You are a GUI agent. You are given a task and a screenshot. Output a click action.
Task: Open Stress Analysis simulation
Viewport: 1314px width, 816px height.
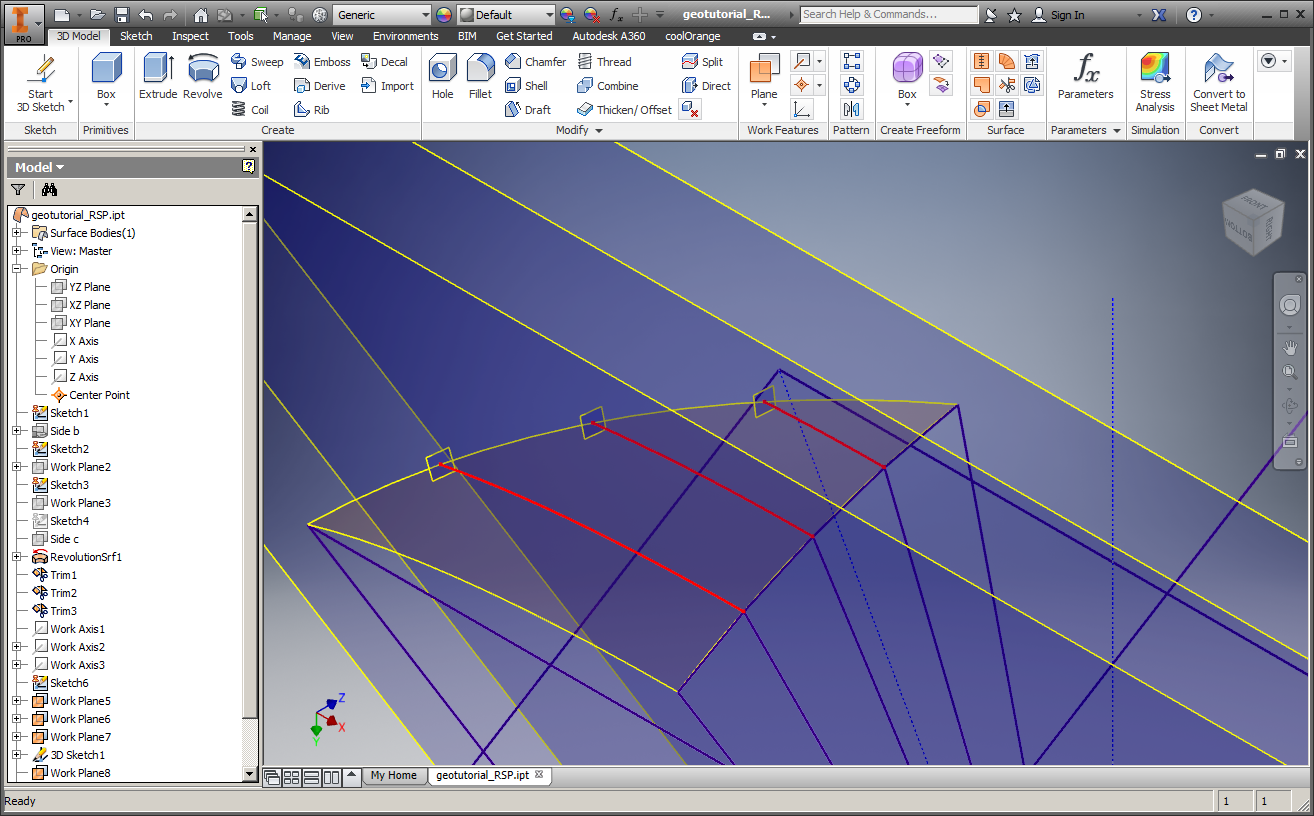pos(1155,83)
